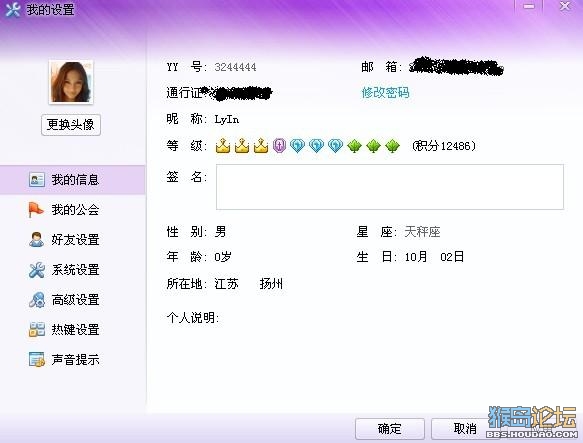Confirm with the 确定 button
Screen dimensions: 583x443
point(390,428)
